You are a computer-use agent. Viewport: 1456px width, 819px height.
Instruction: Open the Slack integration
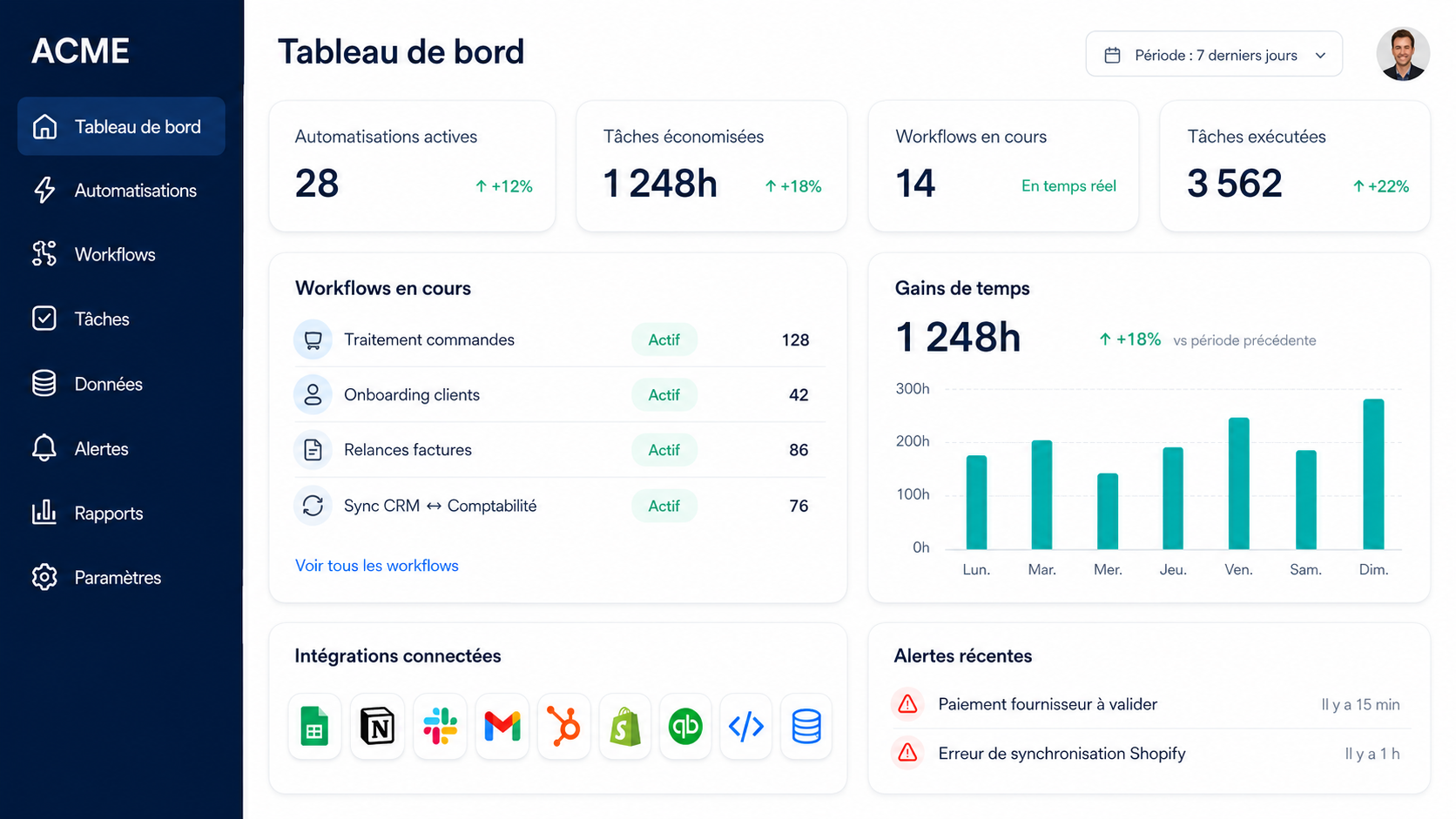tap(440, 726)
